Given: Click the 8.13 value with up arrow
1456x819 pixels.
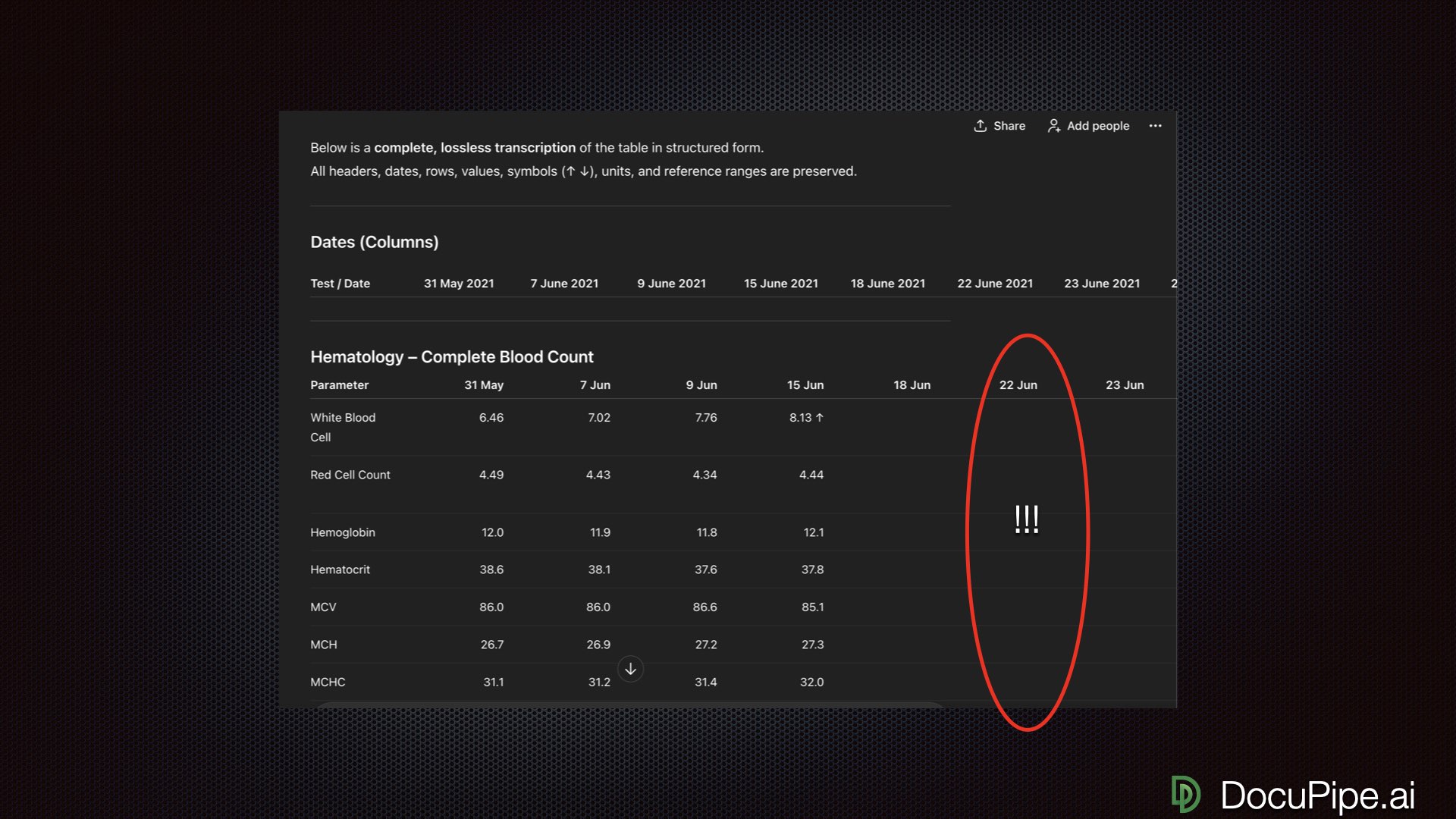Looking at the screenshot, I should pos(805,418).
